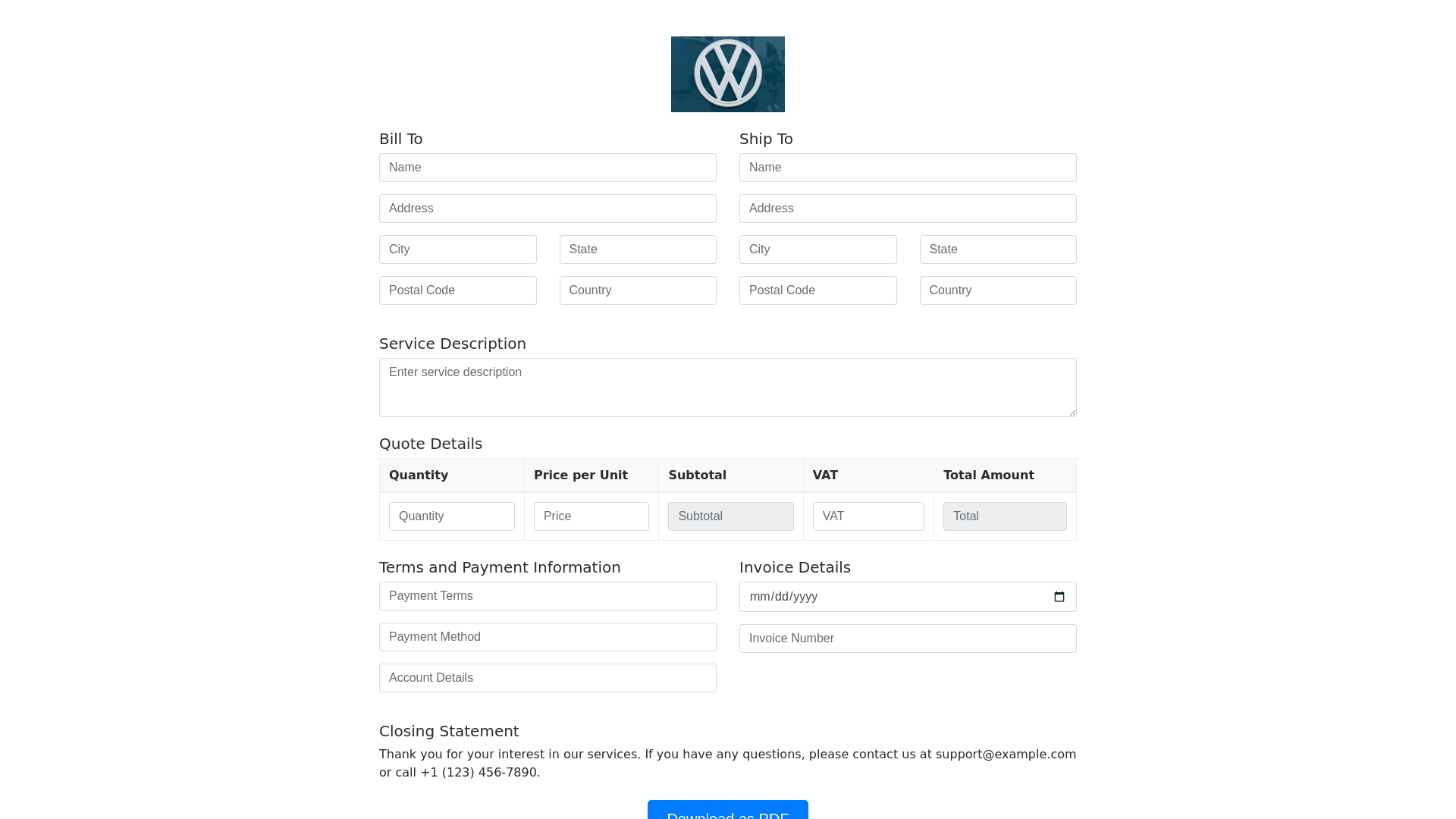Click the Bill To City field

[457, 249]
